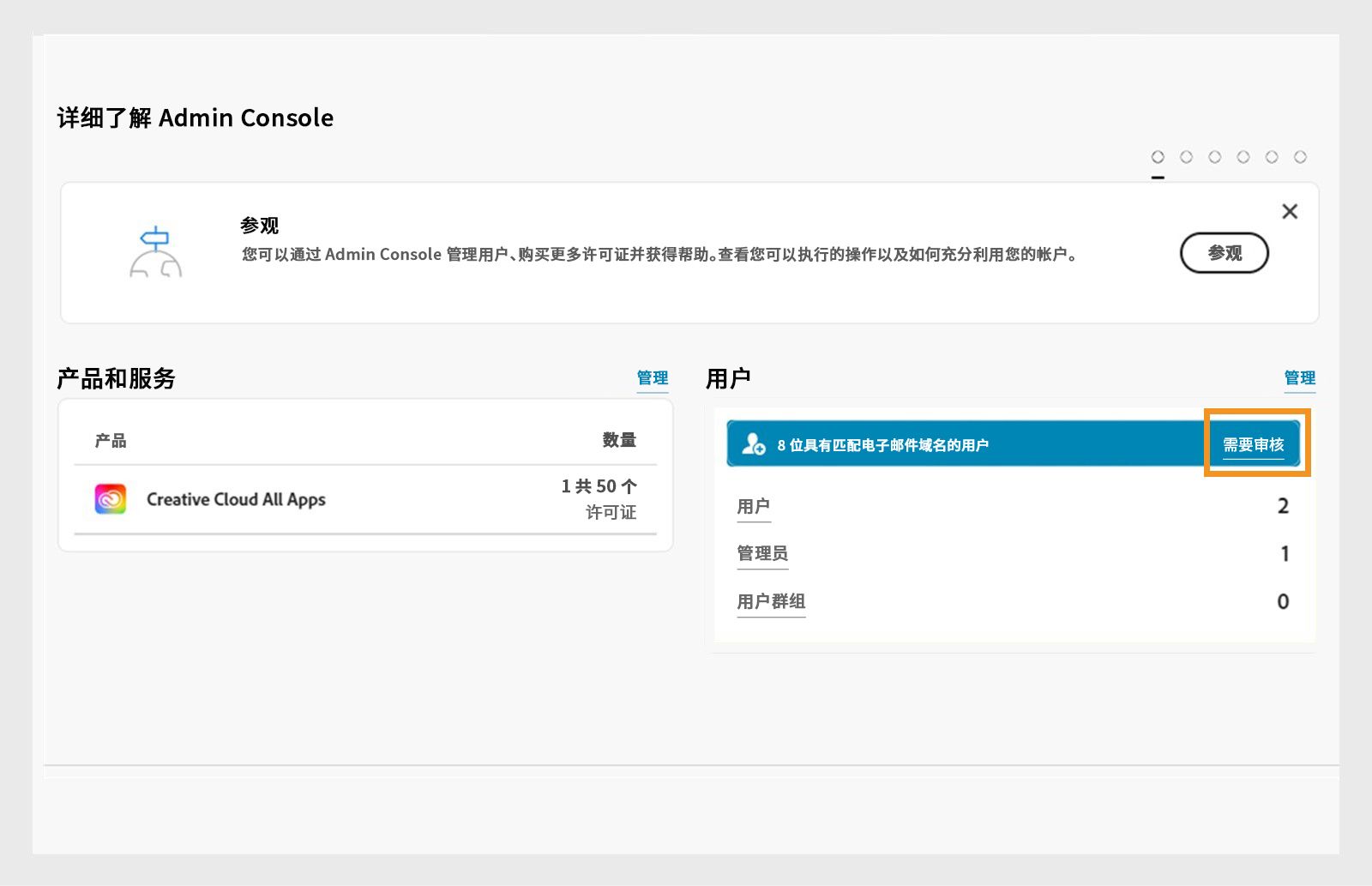Image resolution: width=1372 pixels, height=886 pixels.
Task: Click the 数量 column header
Action: (x=619, y=440)
